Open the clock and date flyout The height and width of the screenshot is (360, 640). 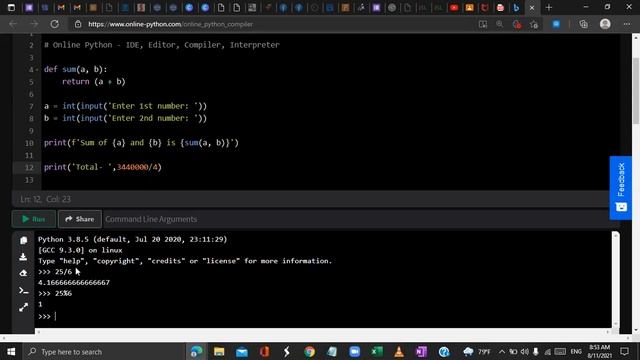(600, 351)
